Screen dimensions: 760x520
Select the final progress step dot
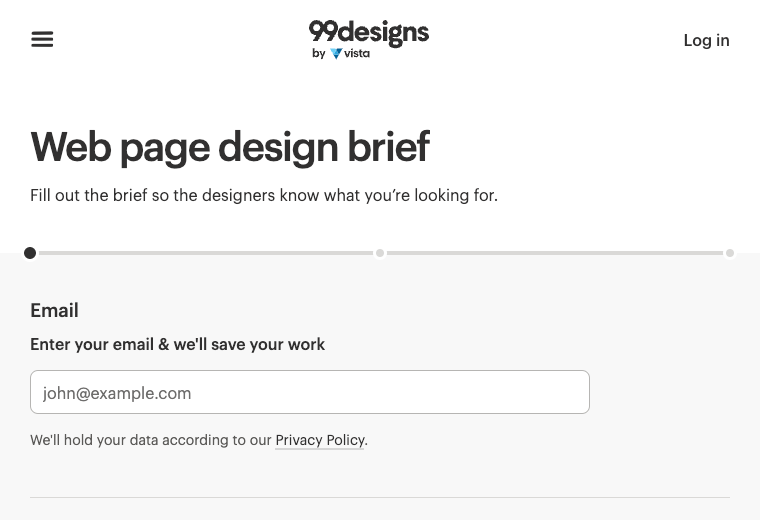point(730,253)
